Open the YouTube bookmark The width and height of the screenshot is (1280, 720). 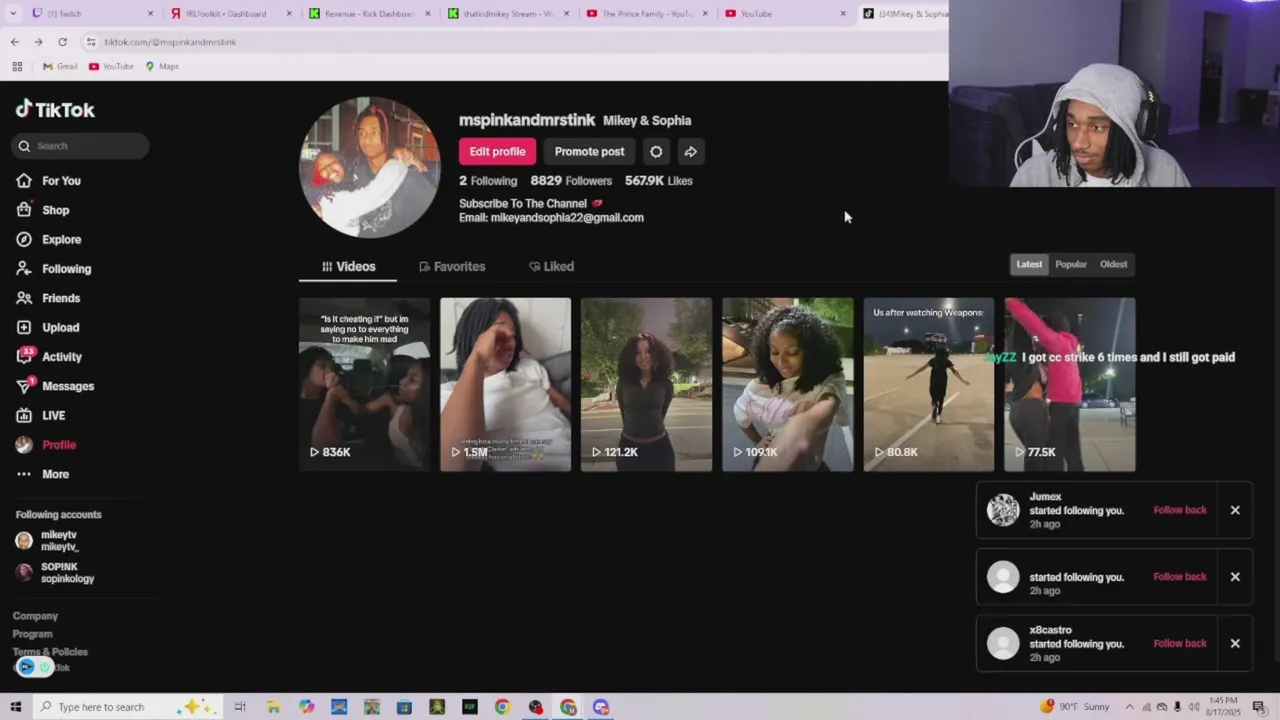tap(111, 67)
